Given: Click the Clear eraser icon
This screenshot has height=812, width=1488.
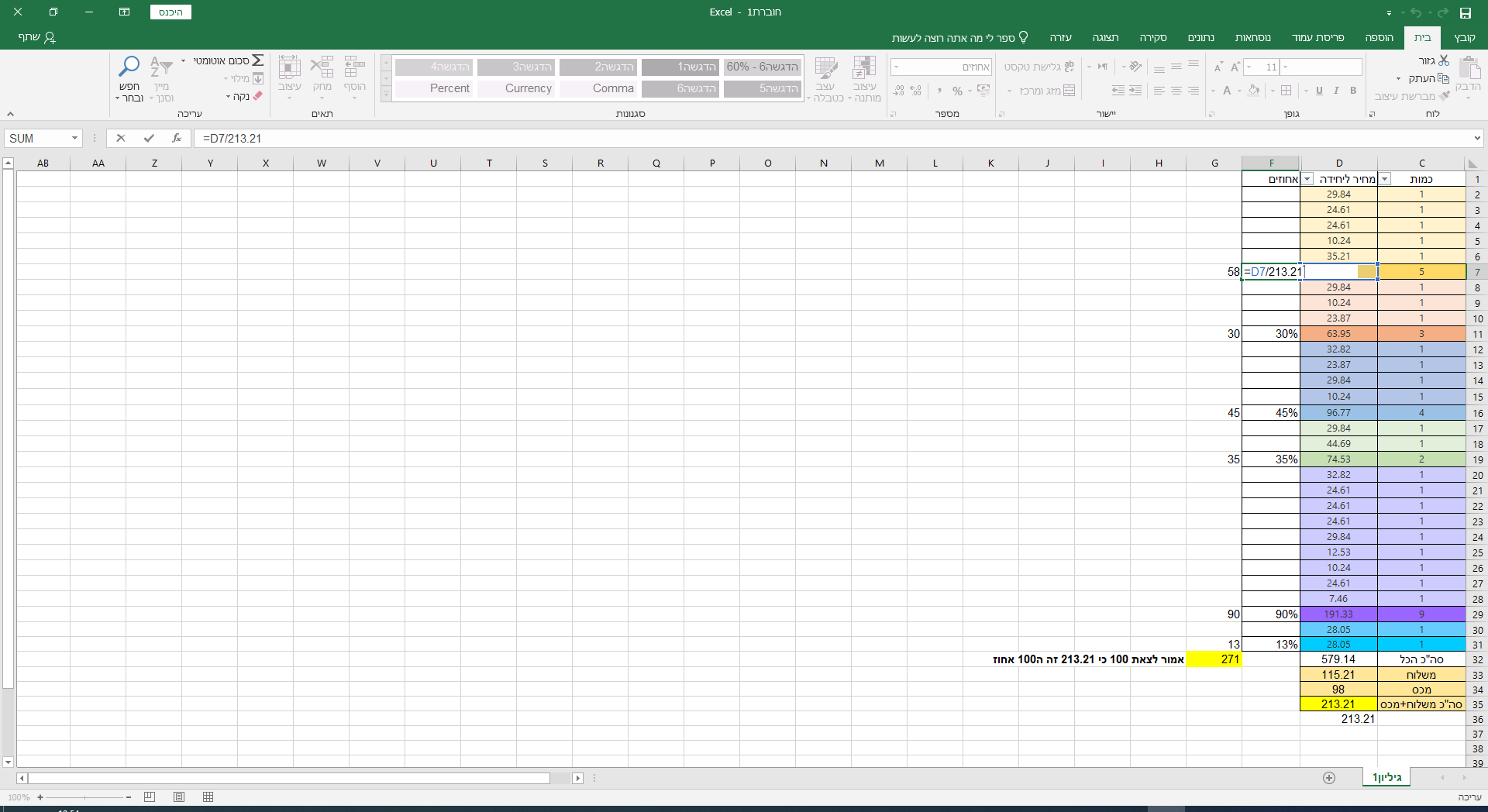Looking at the screenshot, I should pos(258,96).
